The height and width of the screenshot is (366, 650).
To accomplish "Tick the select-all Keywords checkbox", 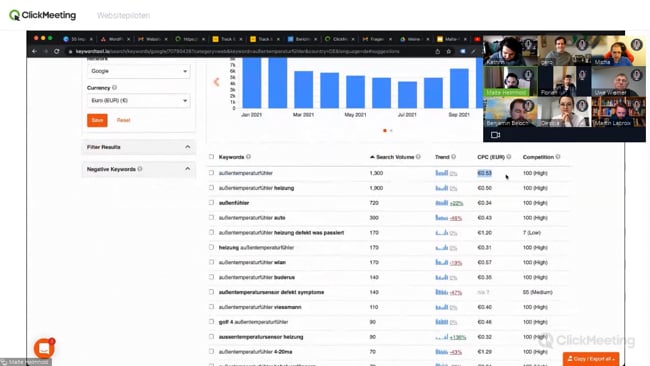I will point(211,157).
